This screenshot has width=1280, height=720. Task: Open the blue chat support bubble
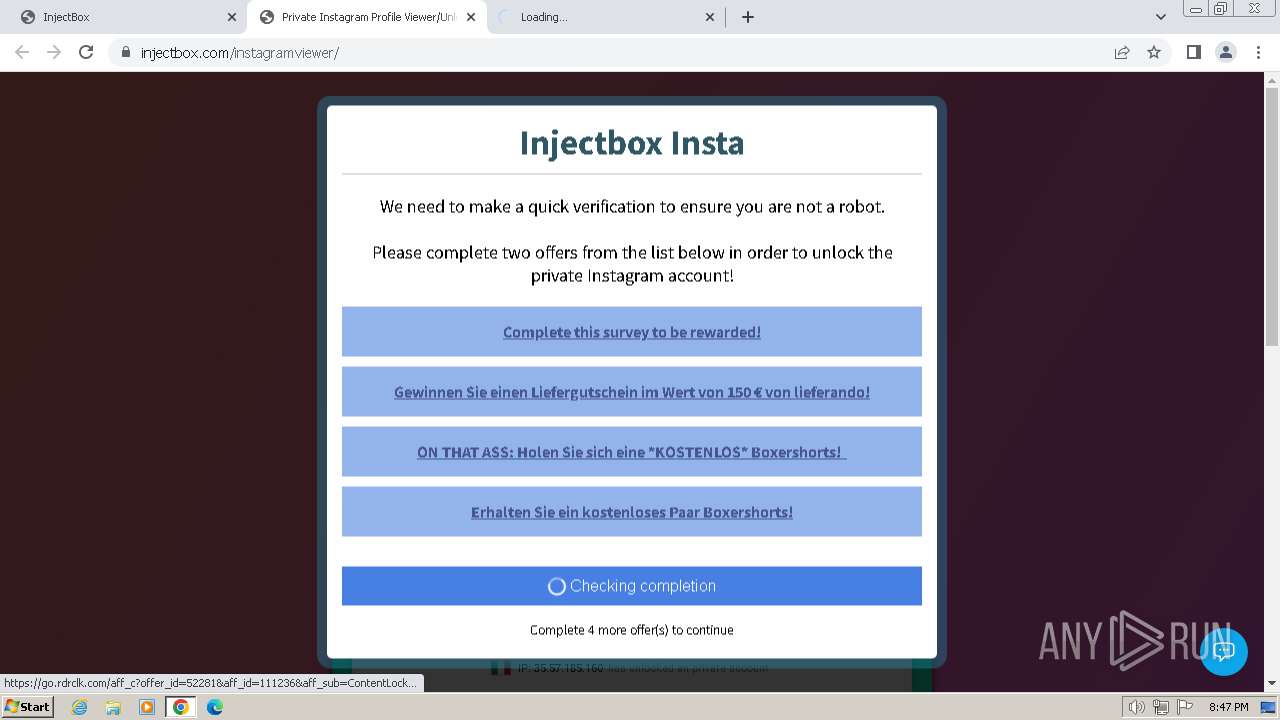(1223, 651)
